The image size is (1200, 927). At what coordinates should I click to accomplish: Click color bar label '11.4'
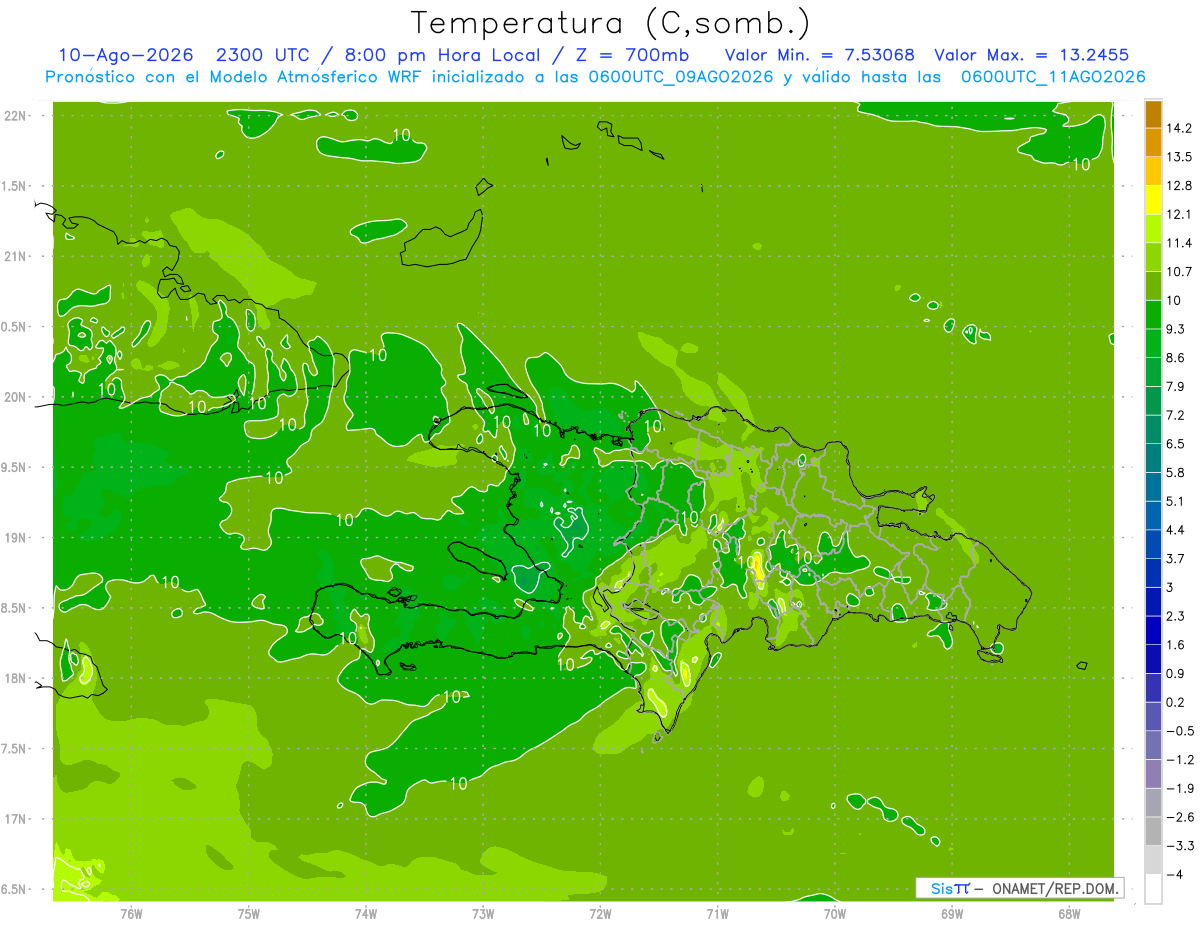point(1179,243)
